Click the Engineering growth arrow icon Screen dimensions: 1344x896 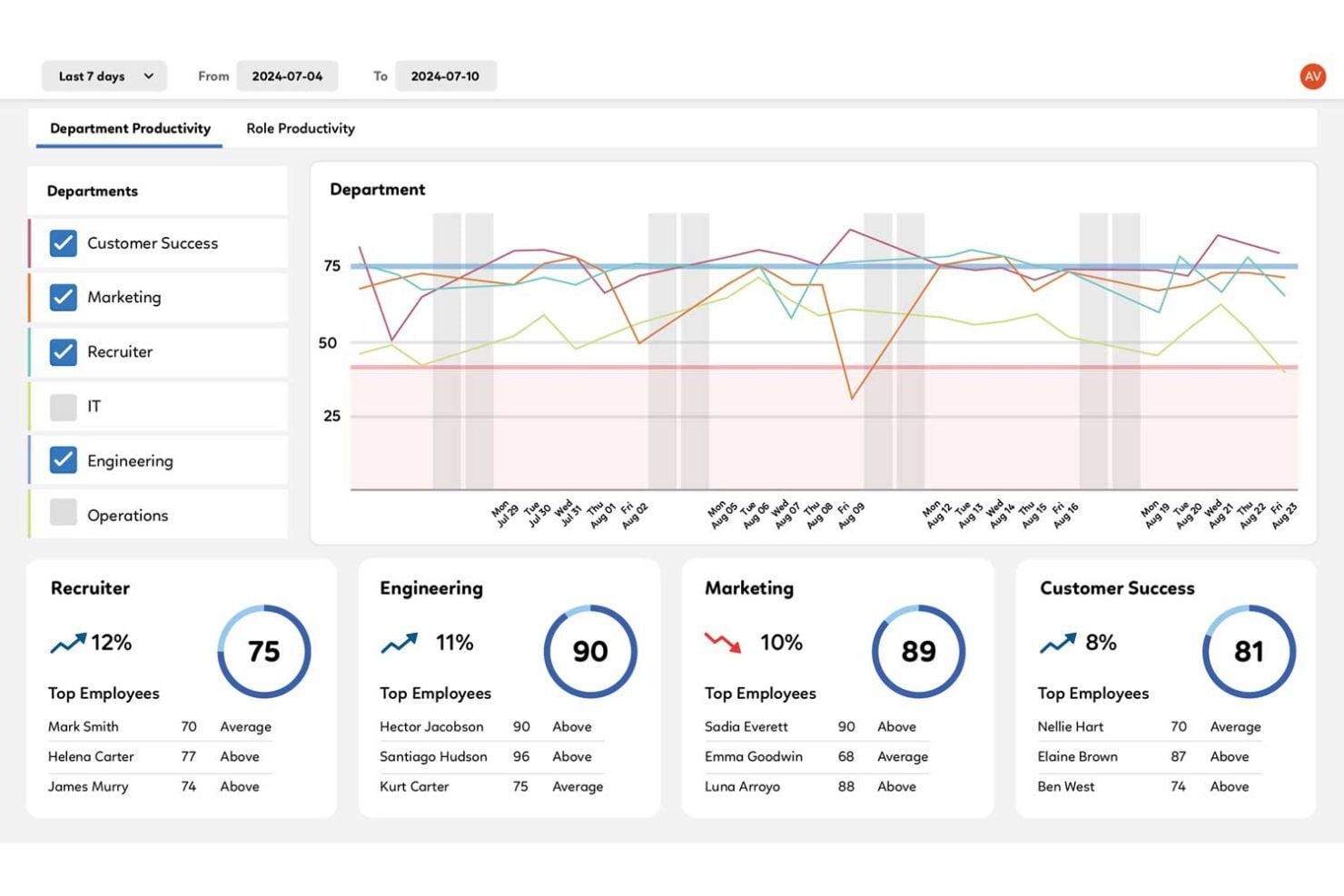point(400,642)
